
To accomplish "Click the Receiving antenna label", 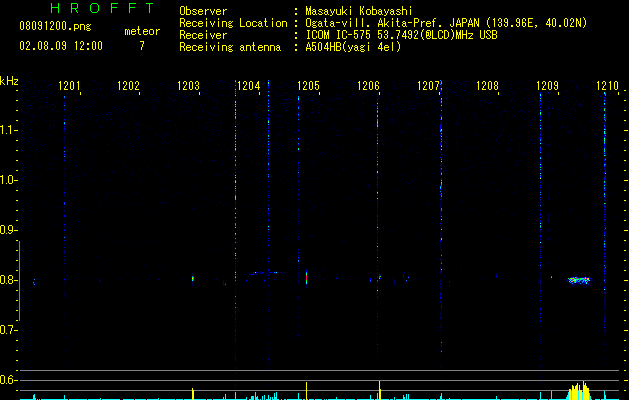I will click(x=230, y=47).
